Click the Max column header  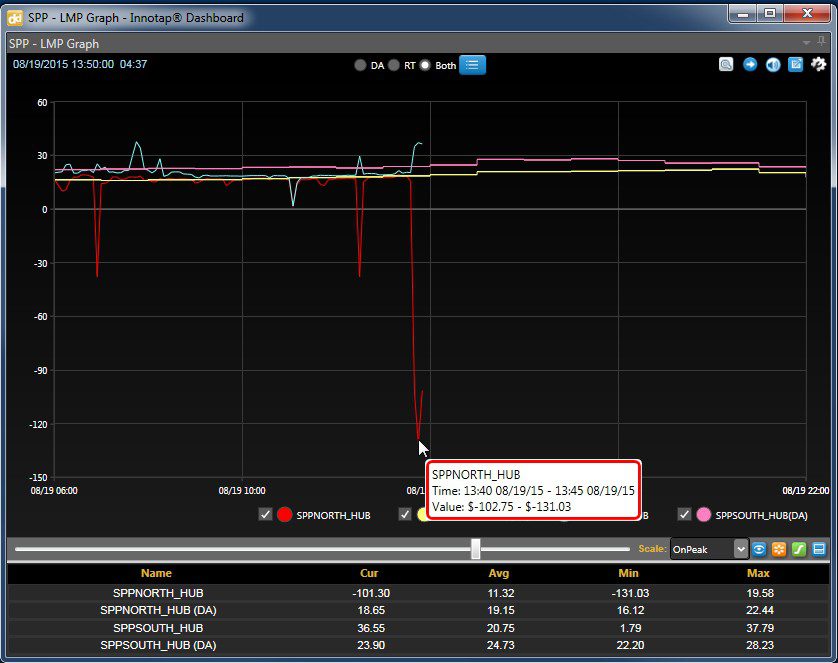(758, 573)
